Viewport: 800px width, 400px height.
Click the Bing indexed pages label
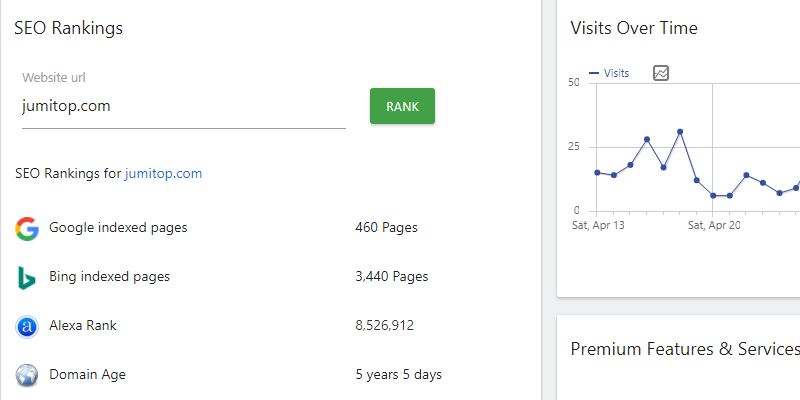[109, 277]
